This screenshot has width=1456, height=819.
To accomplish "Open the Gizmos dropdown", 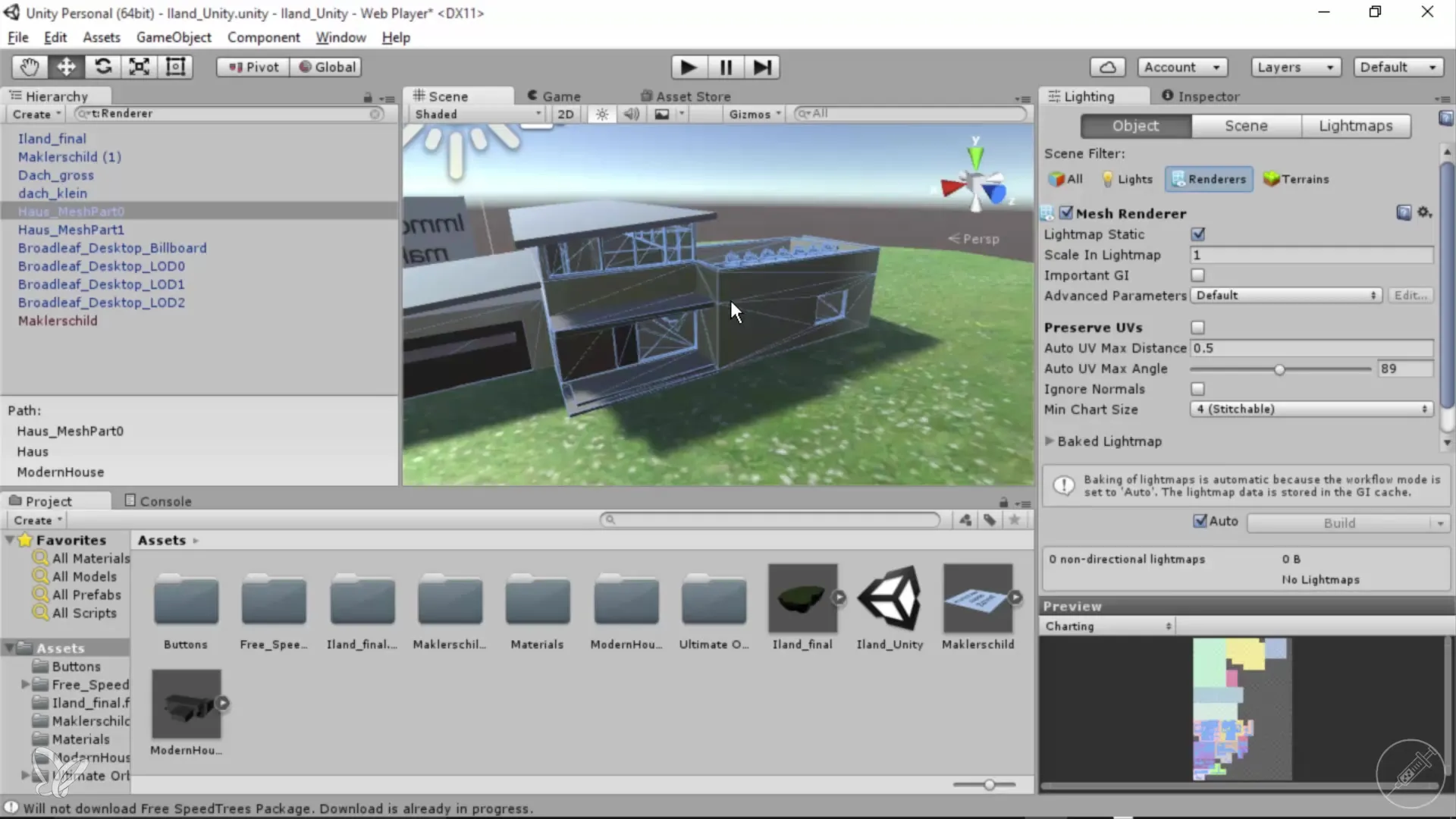I will click(x=755, y=114).
